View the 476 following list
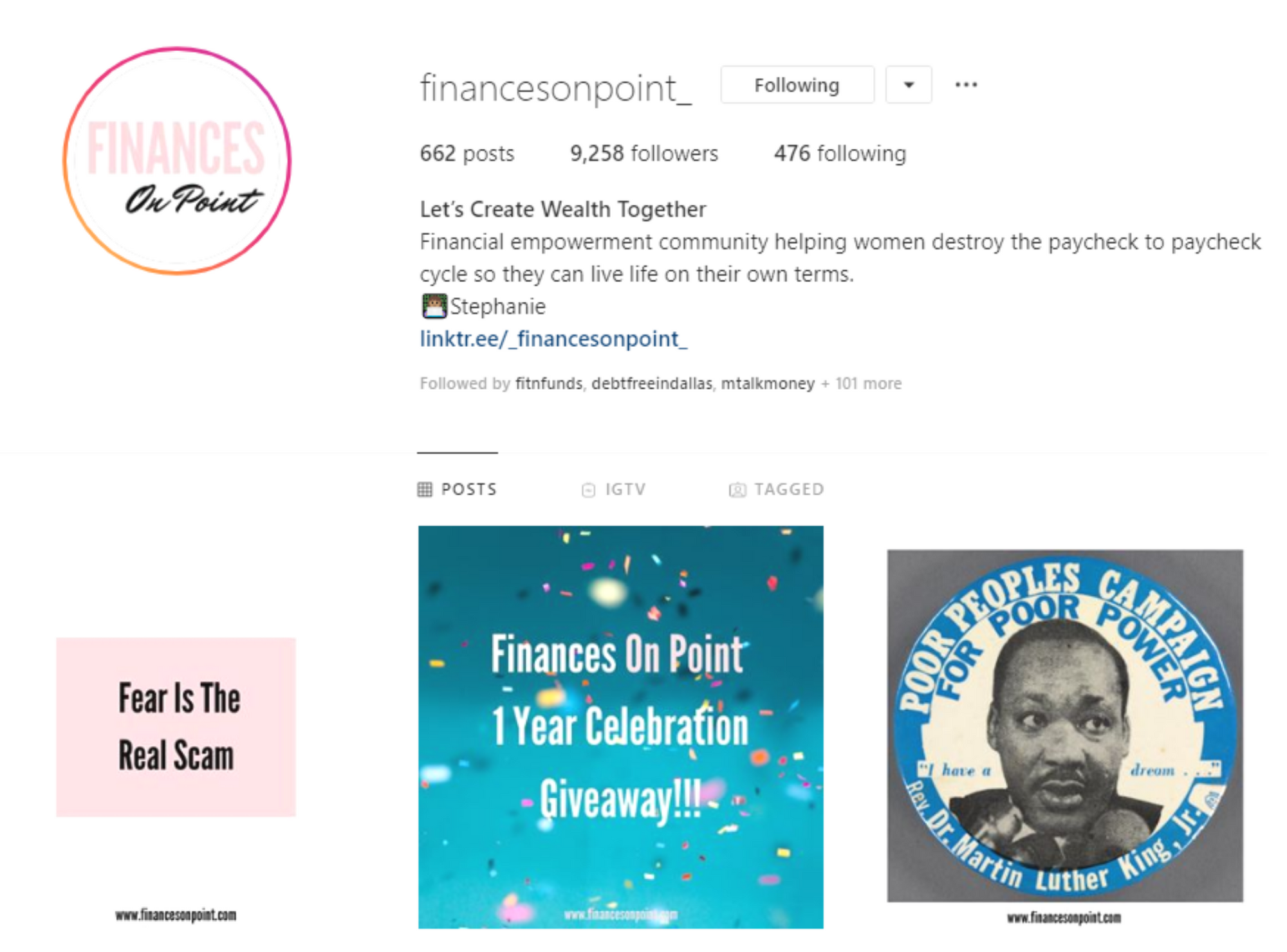 (x=840, y=154)
